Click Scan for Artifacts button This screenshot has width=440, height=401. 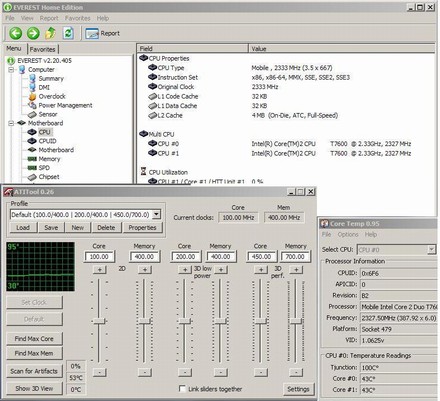tap(34, 371)
